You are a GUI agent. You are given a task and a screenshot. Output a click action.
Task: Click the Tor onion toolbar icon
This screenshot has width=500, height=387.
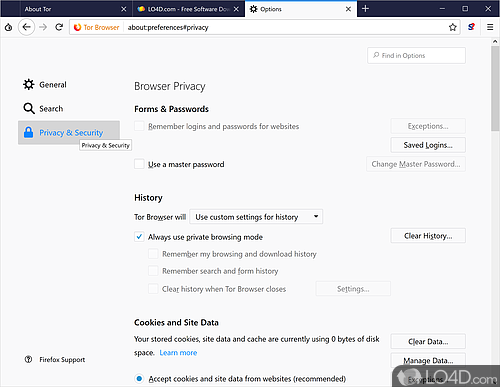coord(9,27)
